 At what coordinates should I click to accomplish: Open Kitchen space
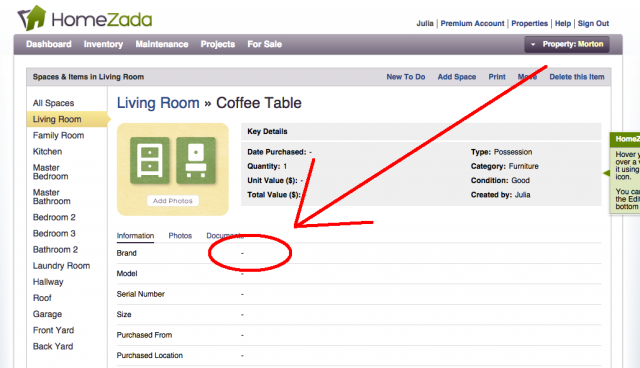[x=47, y=151]
